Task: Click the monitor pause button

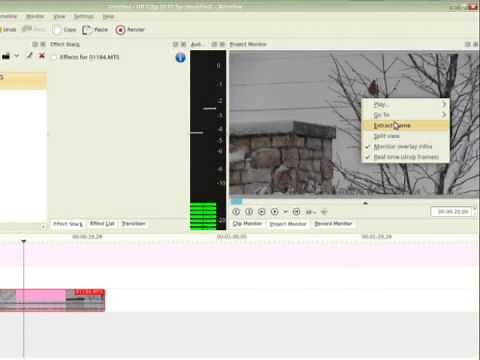Action: (249, 212)
